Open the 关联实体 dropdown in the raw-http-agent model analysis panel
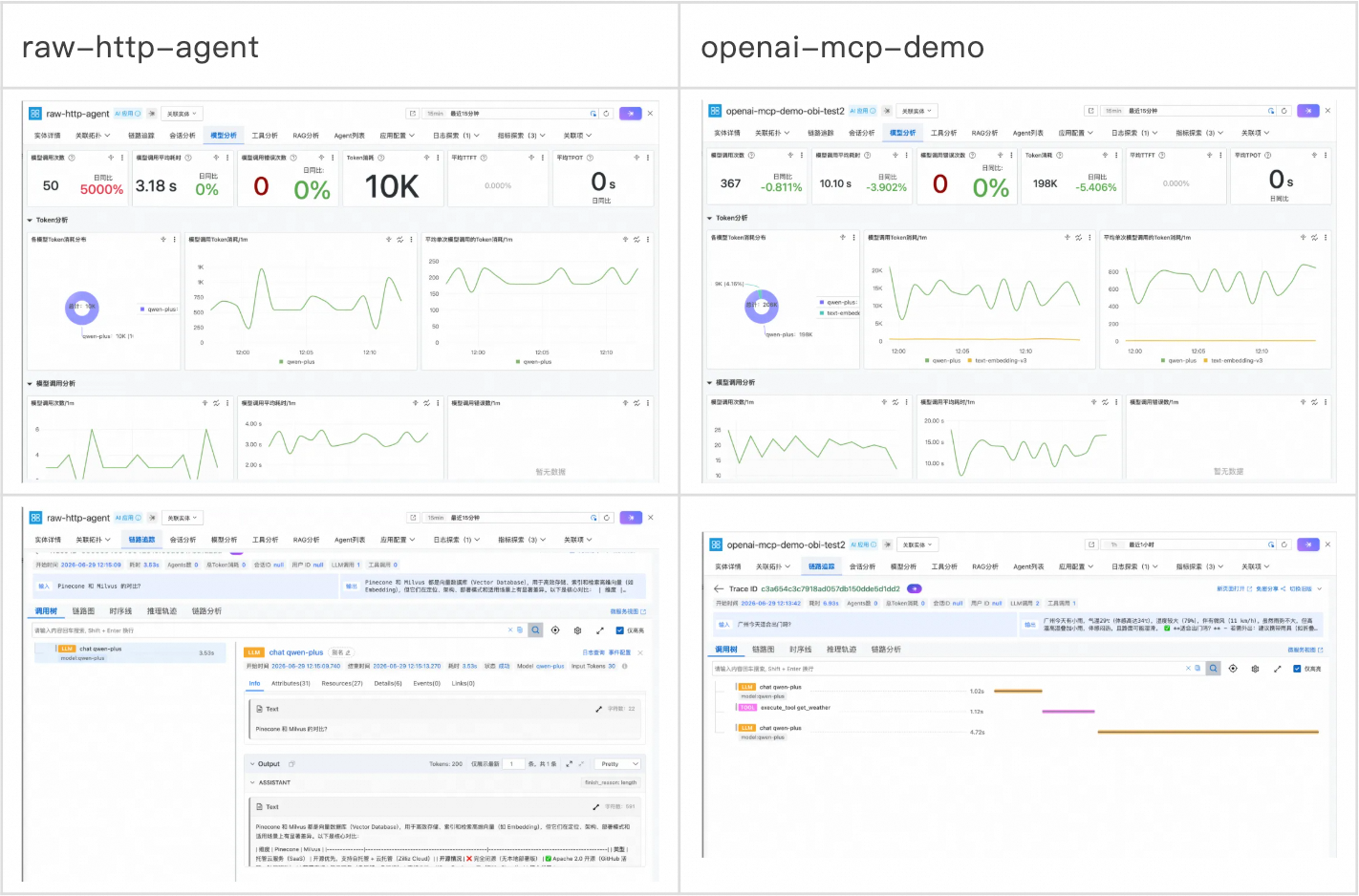The height and width of the screenshot is (896, 1359). (x=182, y=114)
